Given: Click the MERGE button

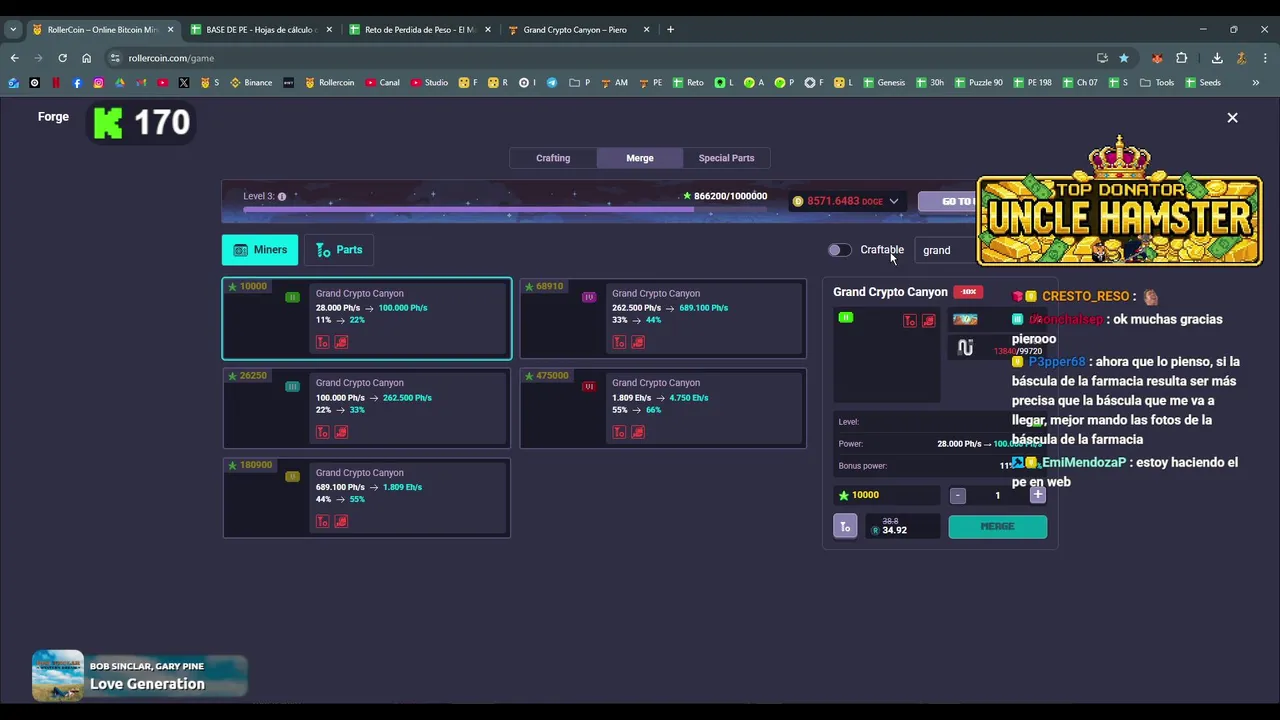Looking at the screenshot, I should pos(997,526).
